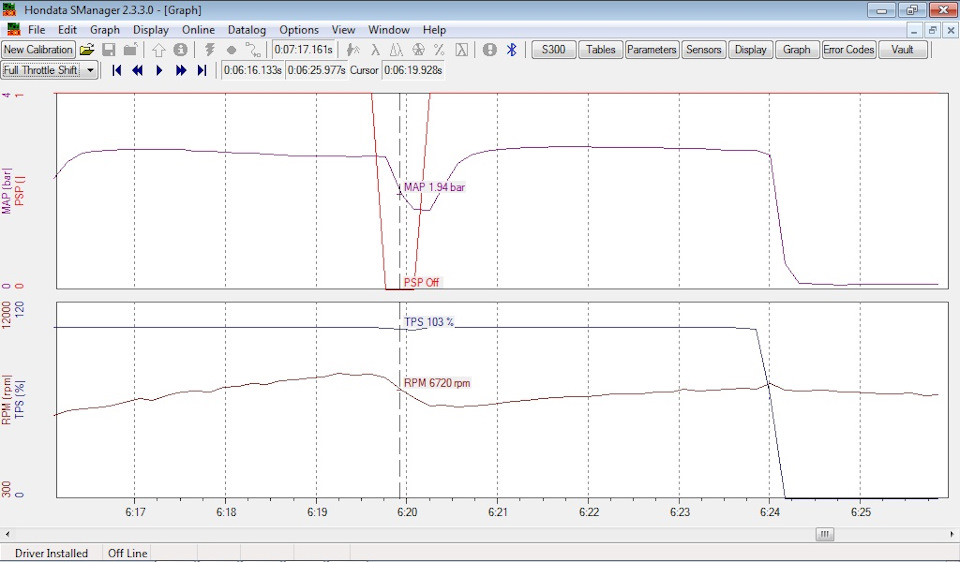Click the MAP 1.94 bar label

(434, 187)
